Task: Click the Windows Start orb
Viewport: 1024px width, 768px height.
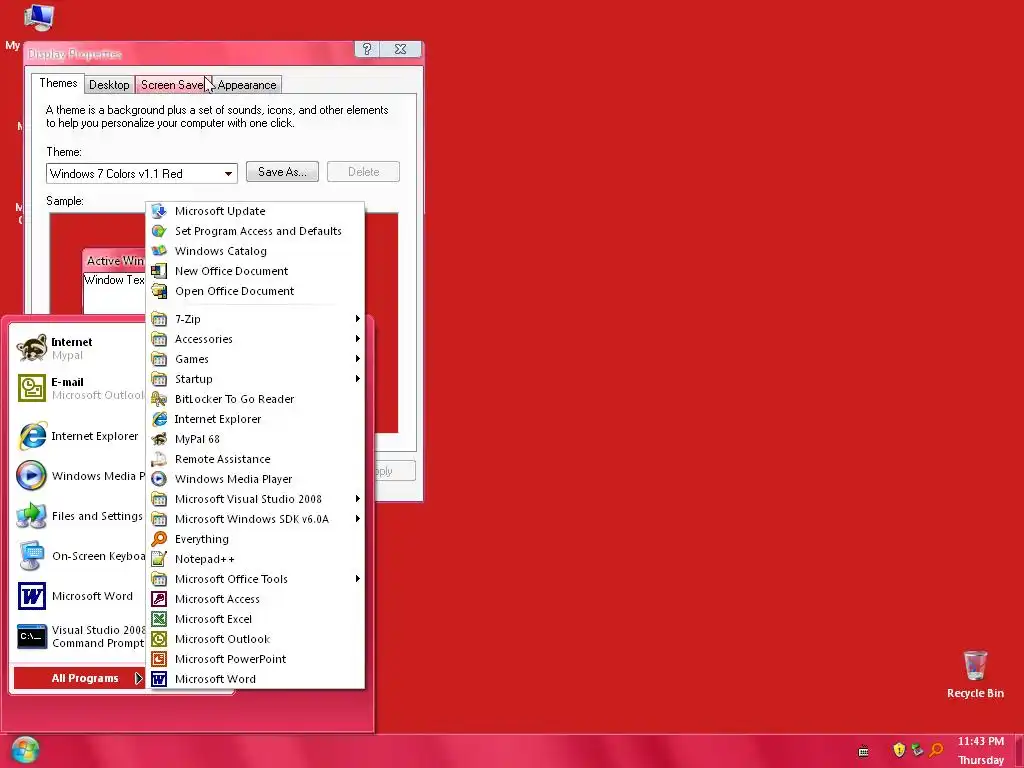Action: click(x=25, y=750)
